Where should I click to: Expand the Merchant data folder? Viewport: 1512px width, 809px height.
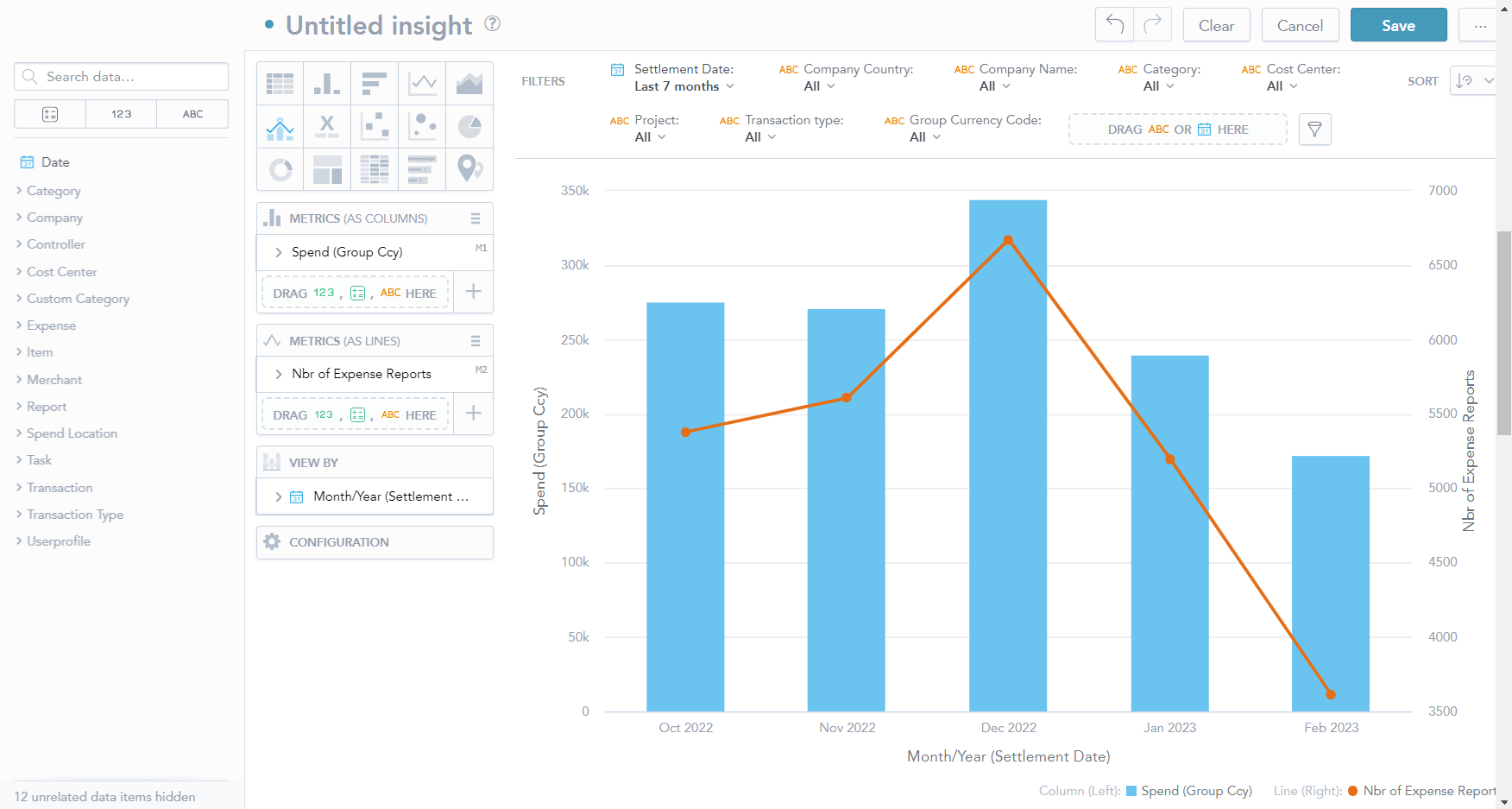point(54,380)
